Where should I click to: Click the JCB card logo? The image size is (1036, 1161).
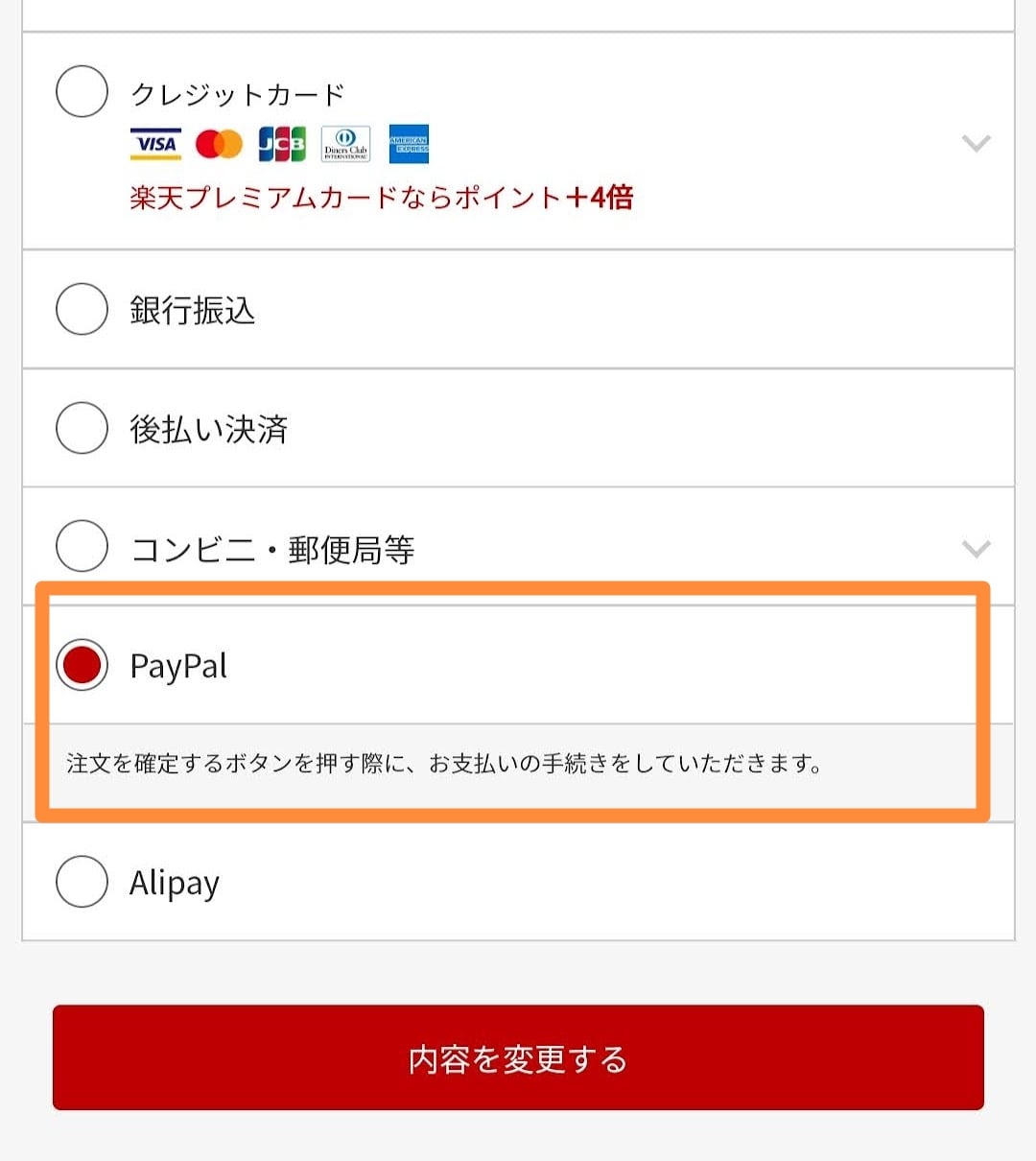(x=282, y=144)
